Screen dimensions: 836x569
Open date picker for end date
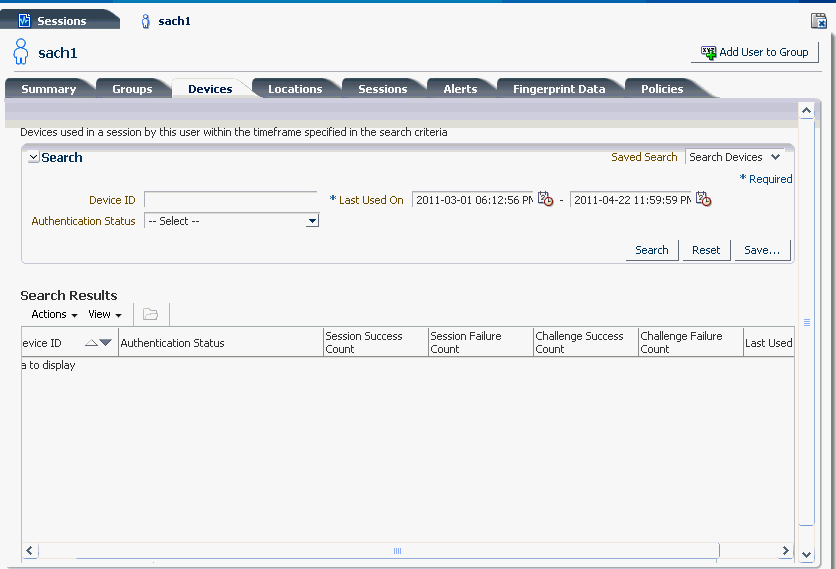(703, 199)
